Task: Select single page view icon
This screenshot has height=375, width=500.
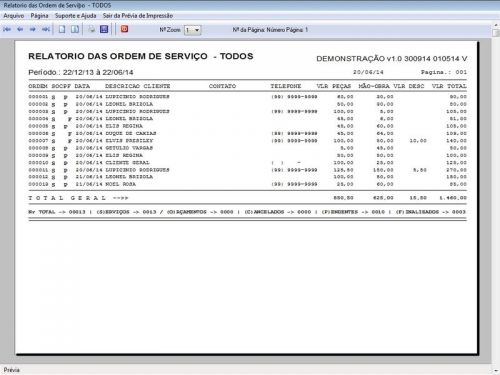Action: pyautogui.click(x=62, y=29)
